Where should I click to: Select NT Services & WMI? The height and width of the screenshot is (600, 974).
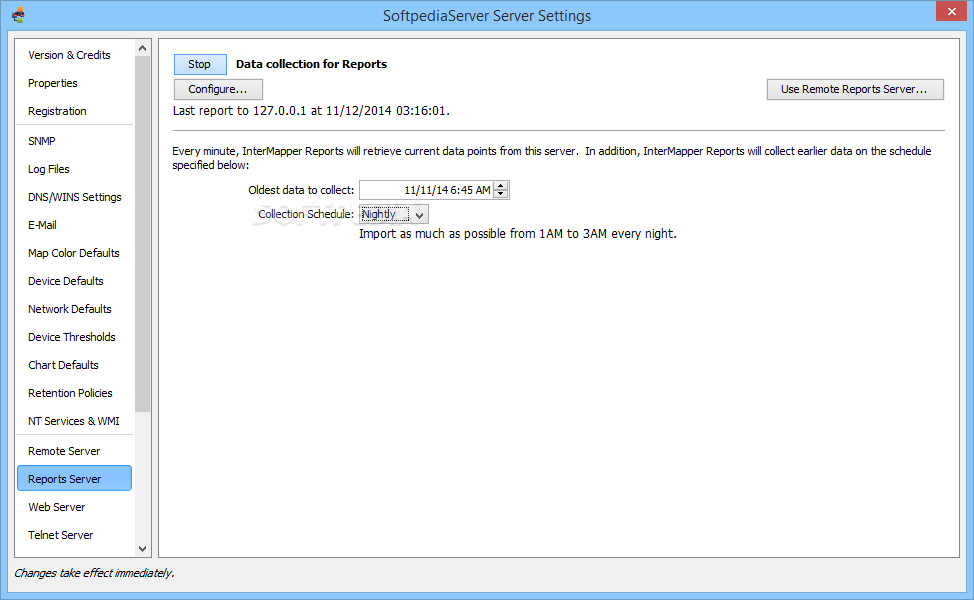tap(73, 420)
